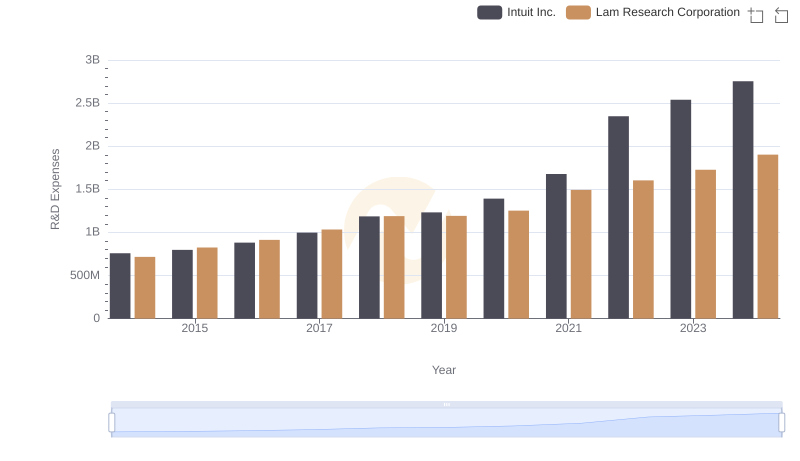Click the Intuit Inc. bar for 2018
The height and width of the screenshot is (461, 800).
[369, 267]
